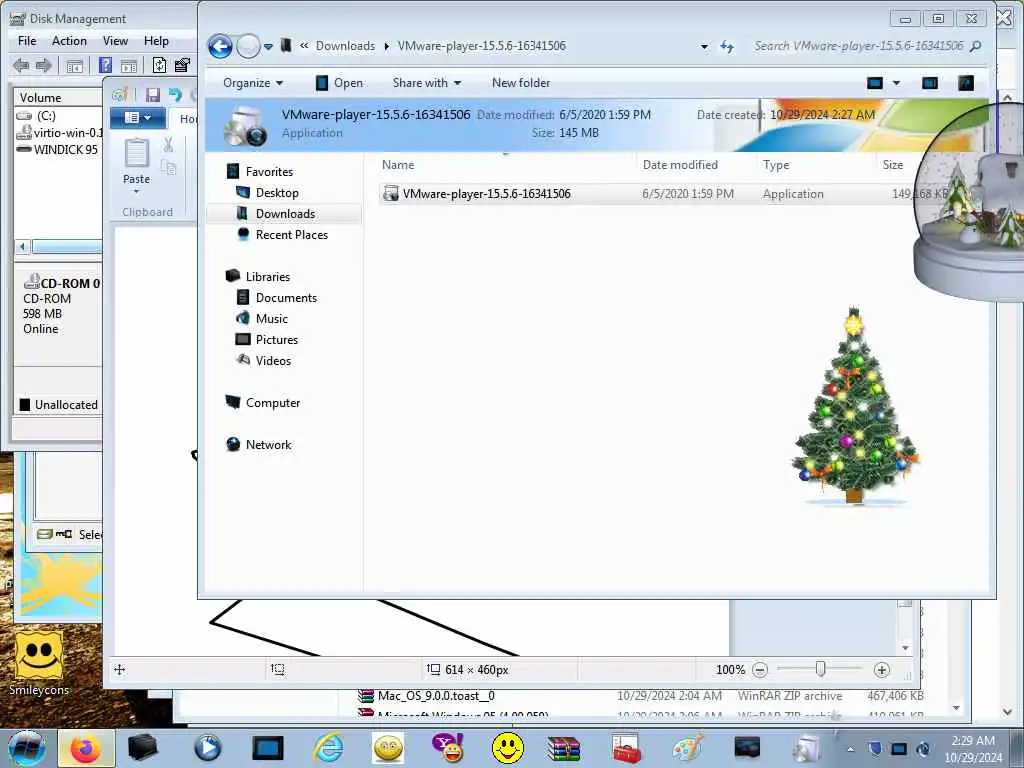
Task: Toggle the preview pane icon
Action: point(930,83)
